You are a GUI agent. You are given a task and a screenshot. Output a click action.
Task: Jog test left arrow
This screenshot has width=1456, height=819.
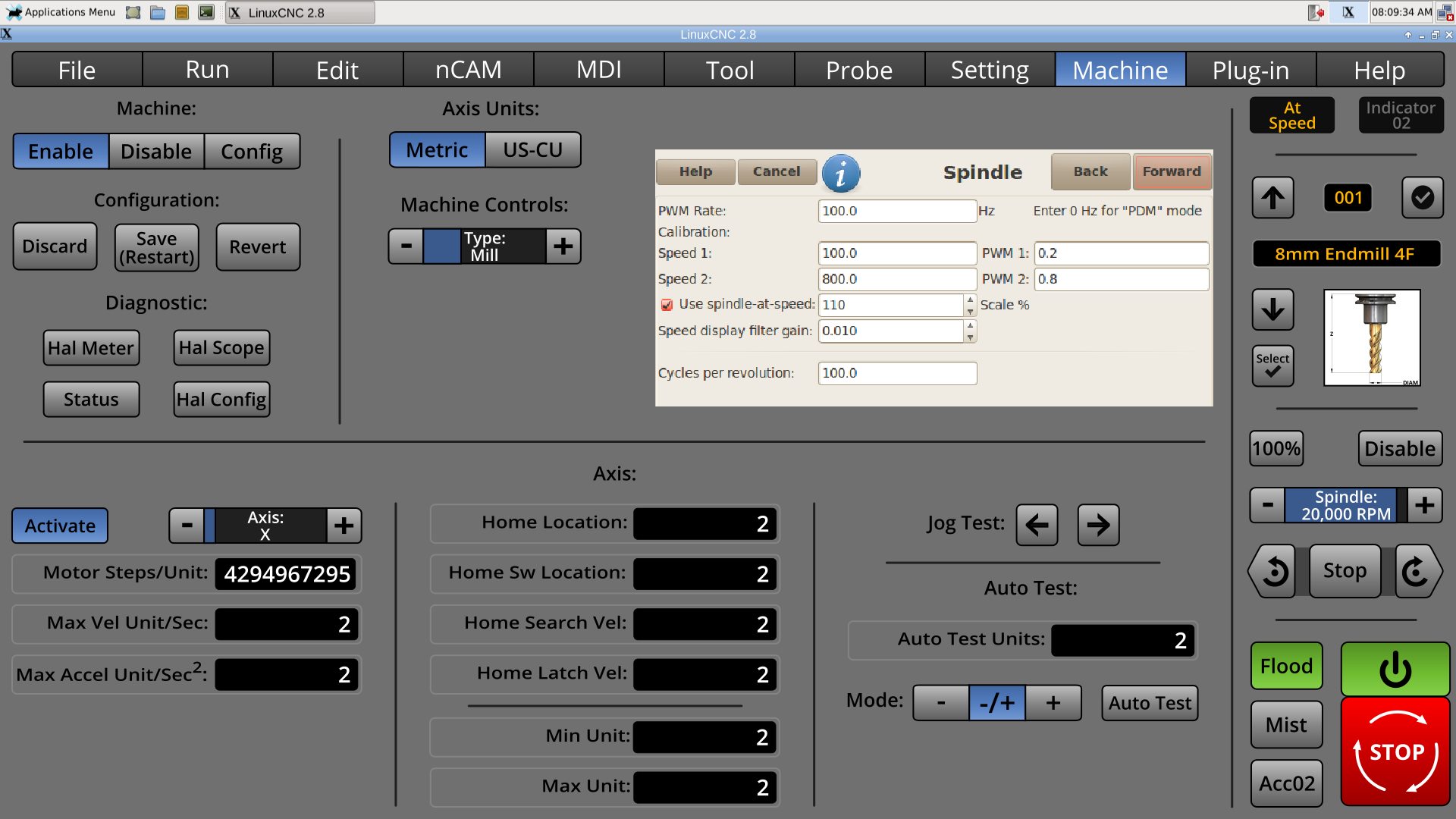(x=1037, y=525)
